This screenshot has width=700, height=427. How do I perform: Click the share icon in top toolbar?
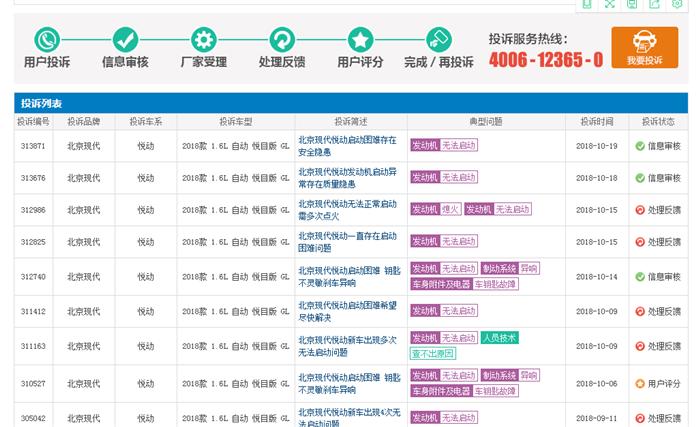coord(654,4)
